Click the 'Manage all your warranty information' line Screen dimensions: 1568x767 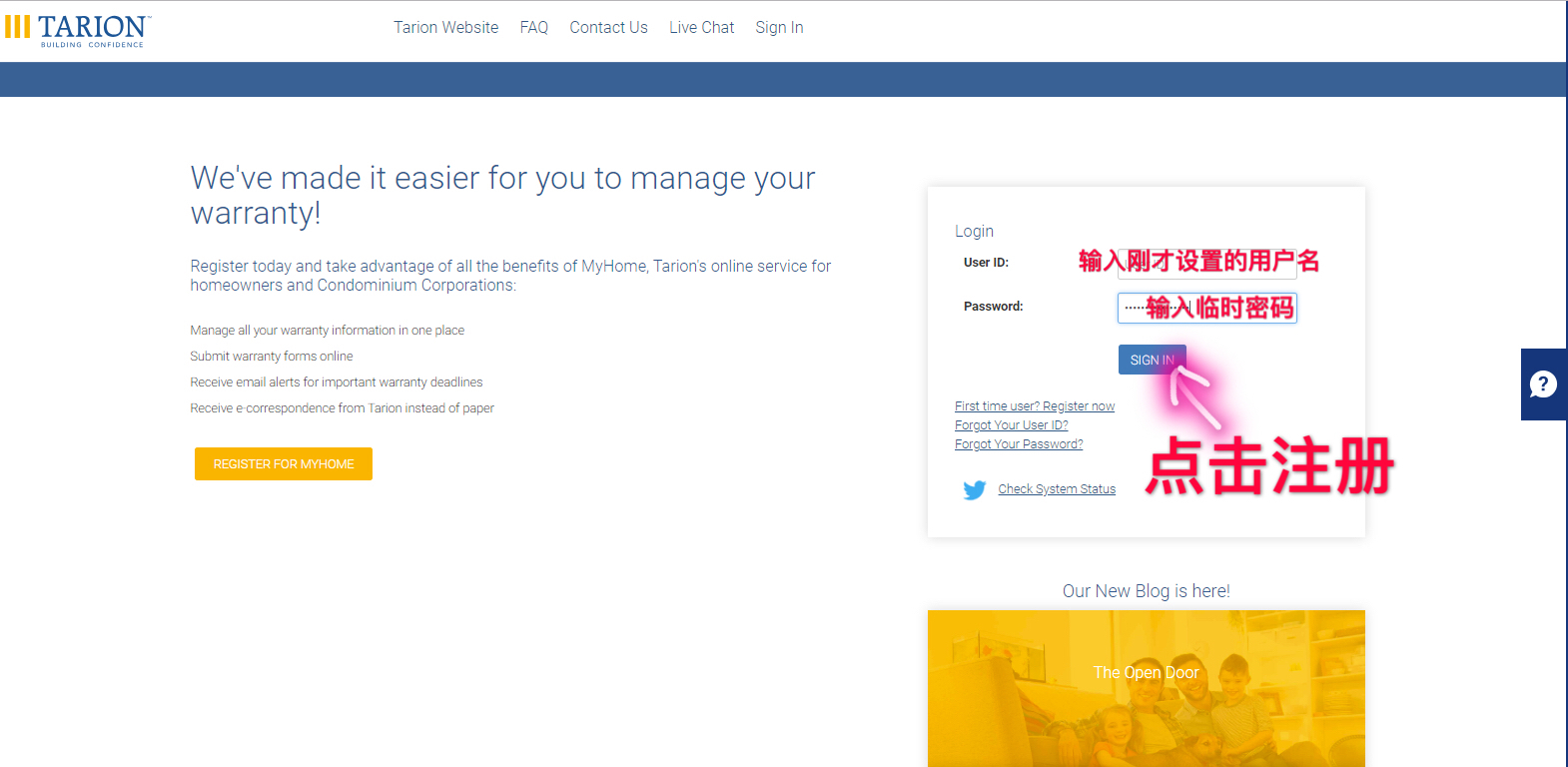tap(328, 331)
